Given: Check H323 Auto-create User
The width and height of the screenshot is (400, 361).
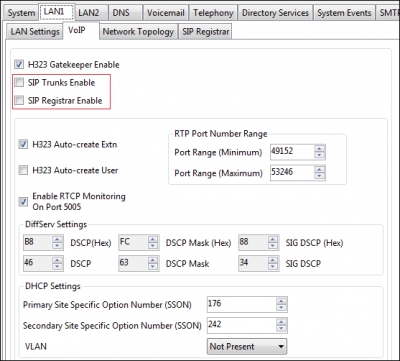Looking at the screenshot, I should (23, 170).
